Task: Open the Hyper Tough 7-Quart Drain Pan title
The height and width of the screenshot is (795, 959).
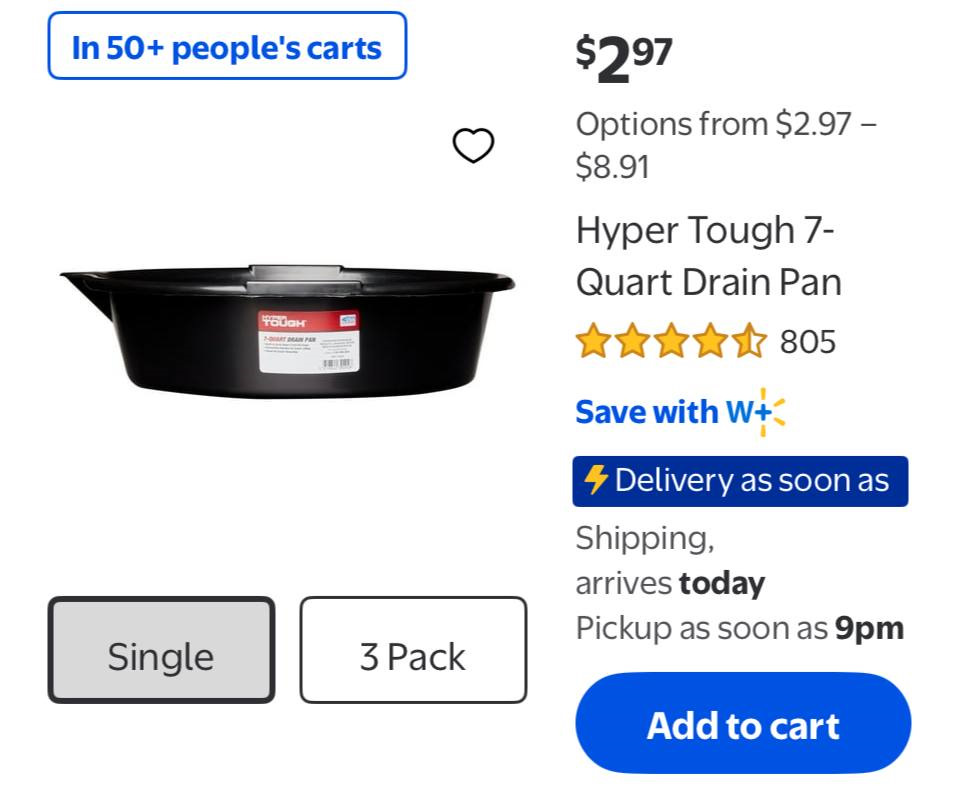Action: click(x=708, y=256)
